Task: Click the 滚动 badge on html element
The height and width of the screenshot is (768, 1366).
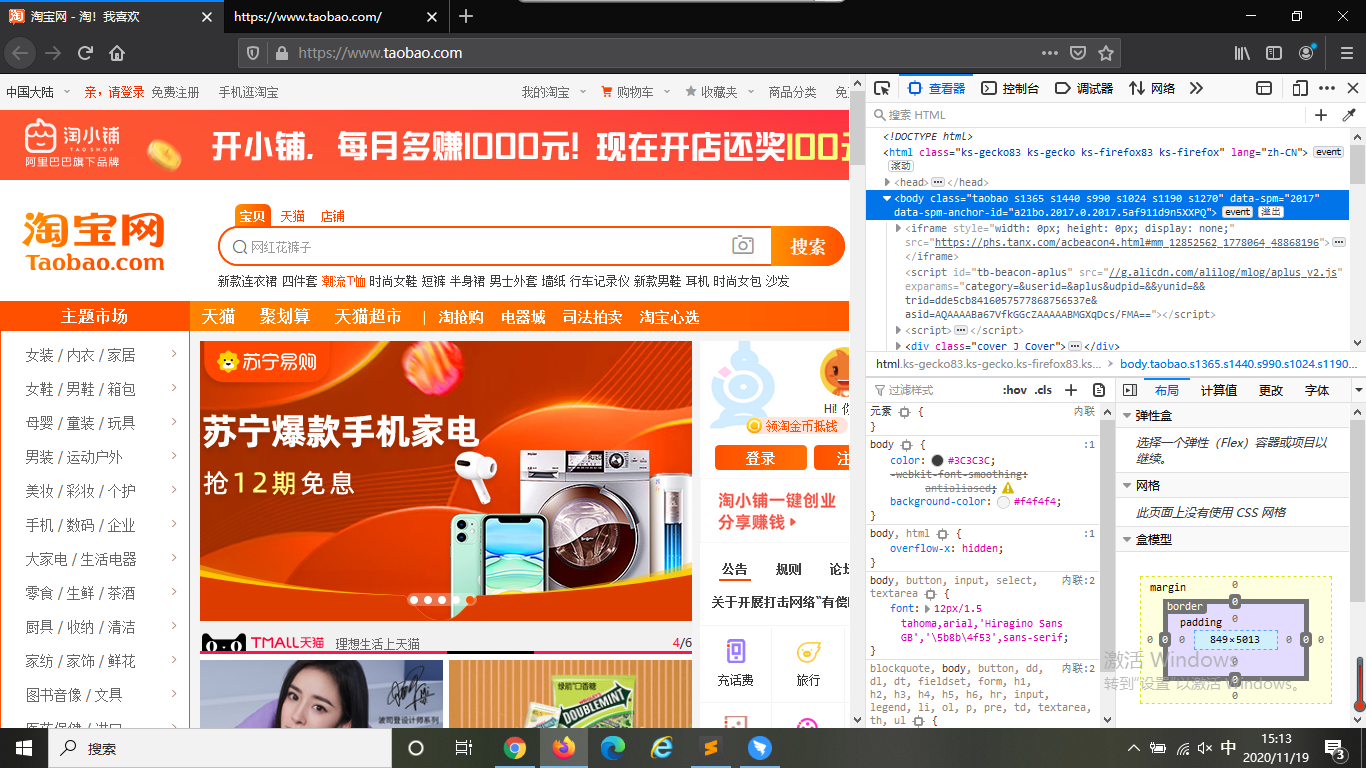Action: coord(901,166)
